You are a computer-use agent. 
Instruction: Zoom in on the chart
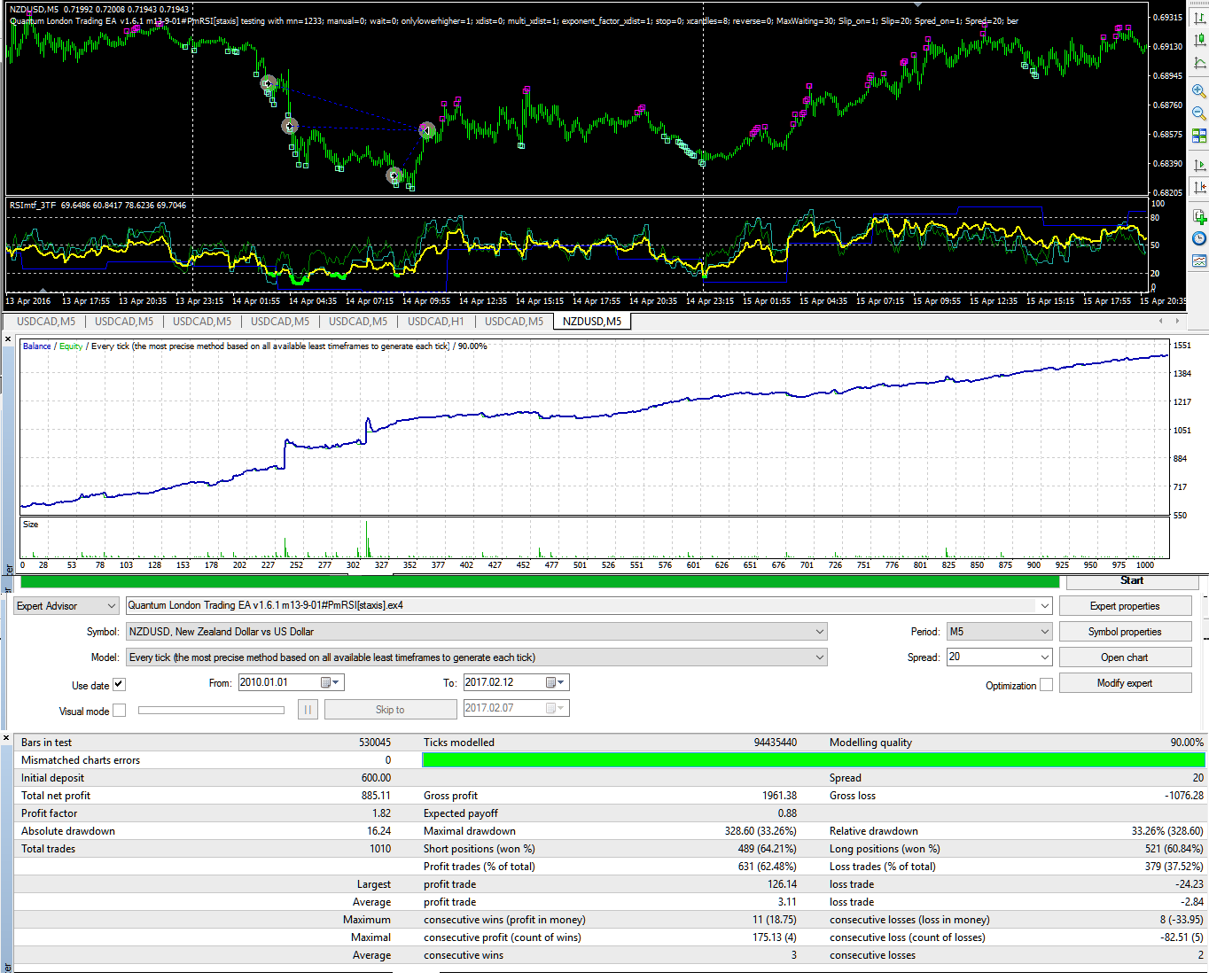(x=1199, y=90)
